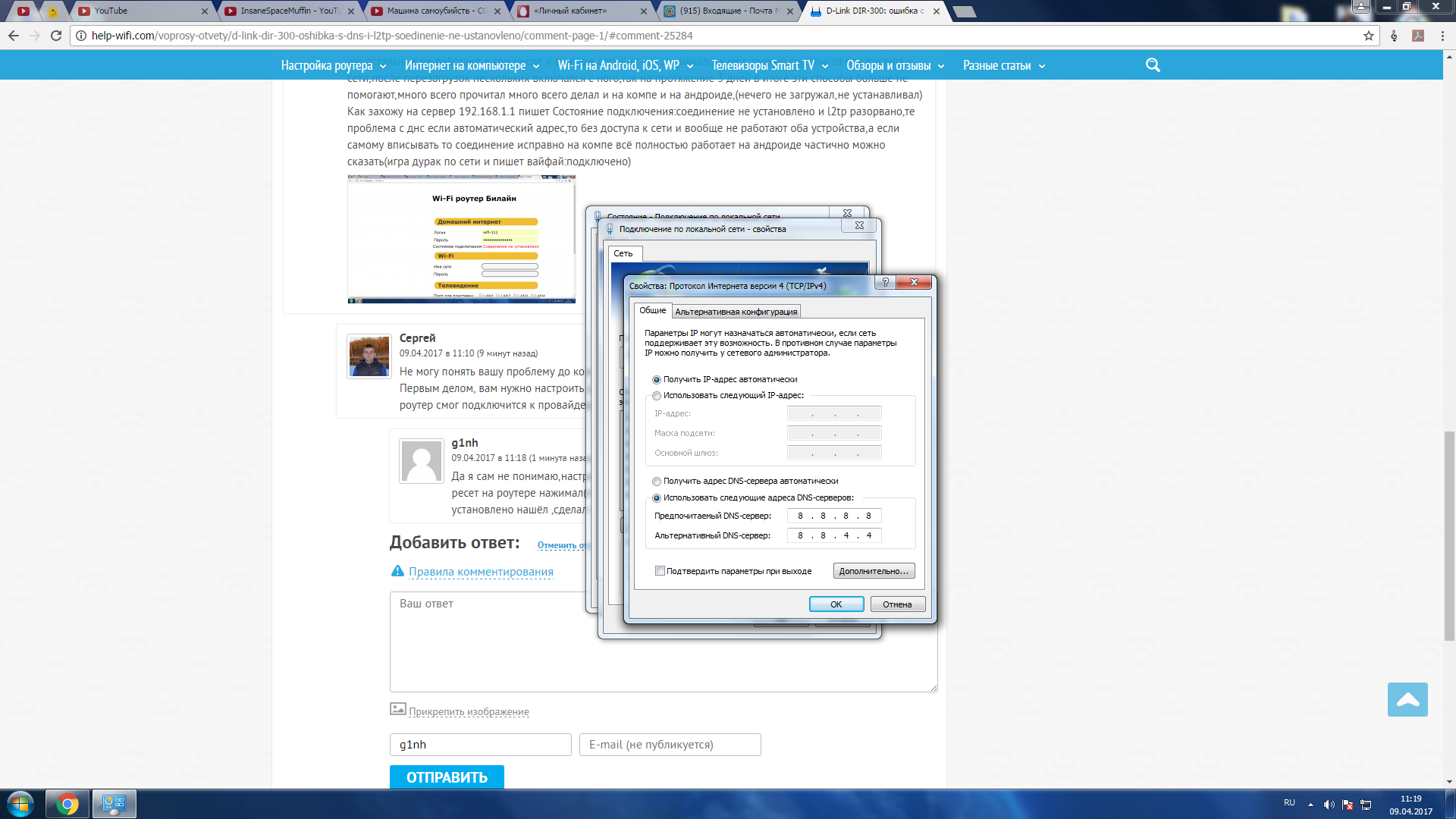Click Сергей's avatar photo

(369, 356)
